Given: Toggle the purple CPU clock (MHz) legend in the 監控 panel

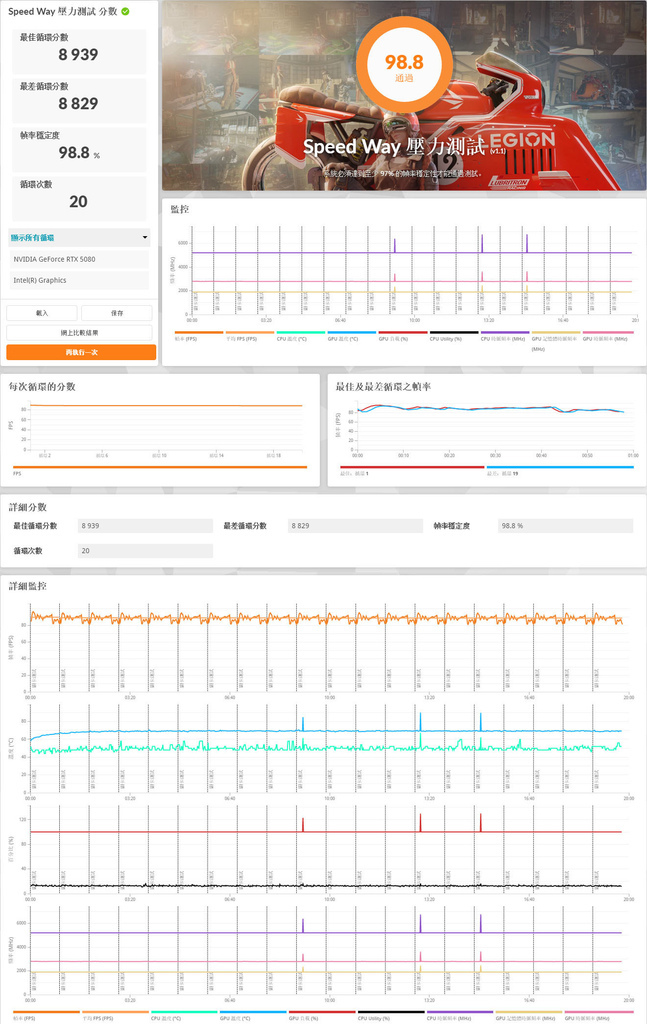Looking at the screenshot, I should click(x=505, y=336).
